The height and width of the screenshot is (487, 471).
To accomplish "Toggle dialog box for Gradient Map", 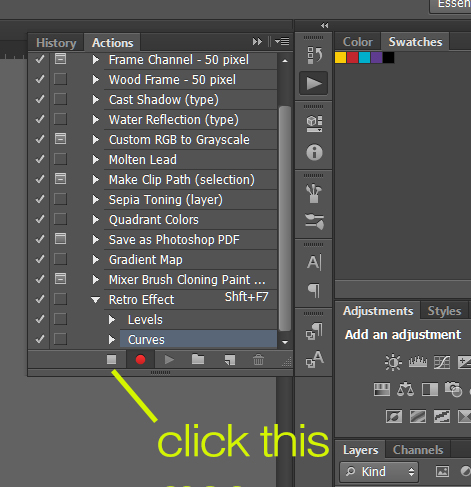I will (x=60, y=259).
